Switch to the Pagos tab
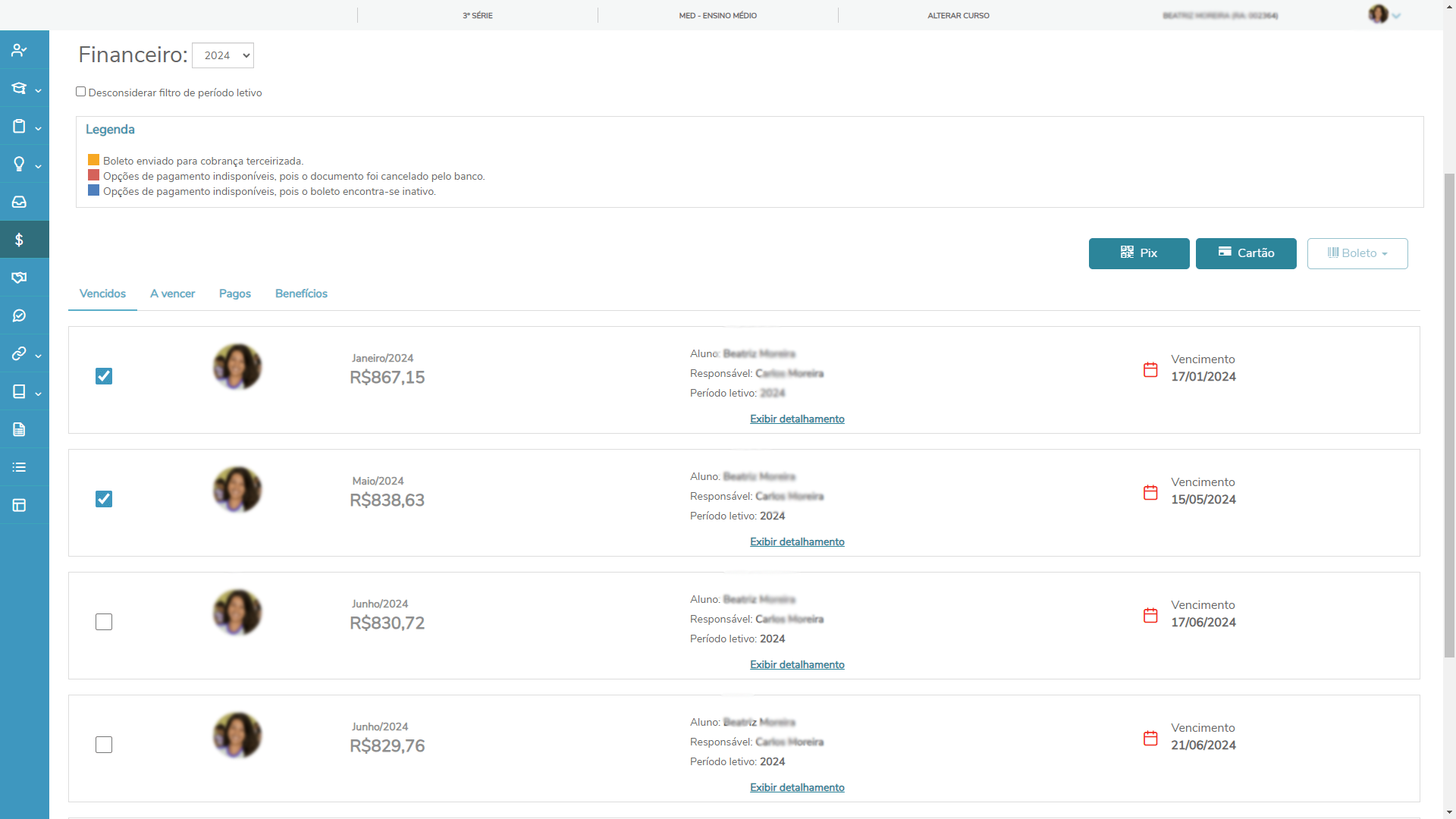Screen dimensions: 1456x819 (234, 293)
